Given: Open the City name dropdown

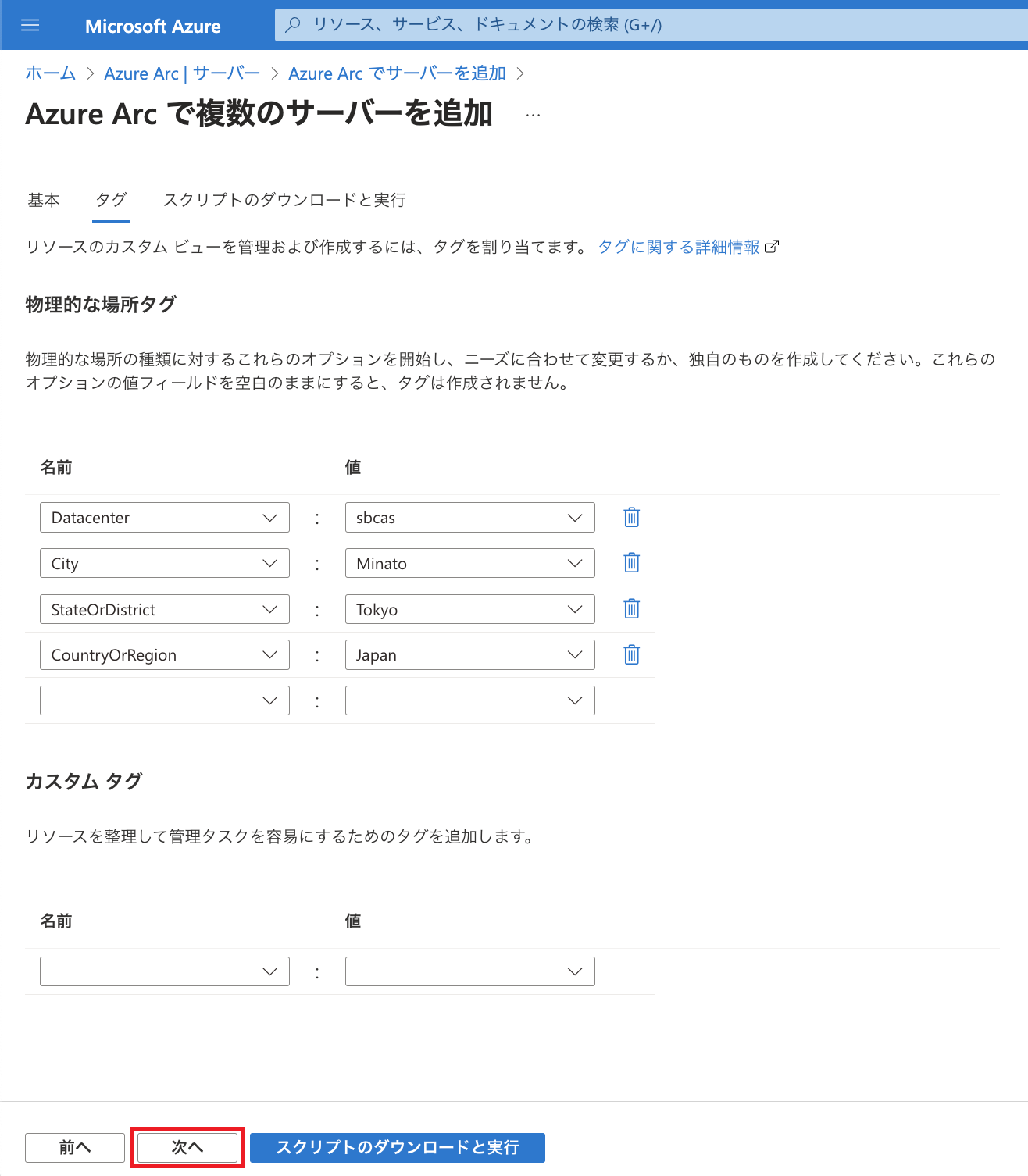Looking at the screenshot, I should click(165, 563).
